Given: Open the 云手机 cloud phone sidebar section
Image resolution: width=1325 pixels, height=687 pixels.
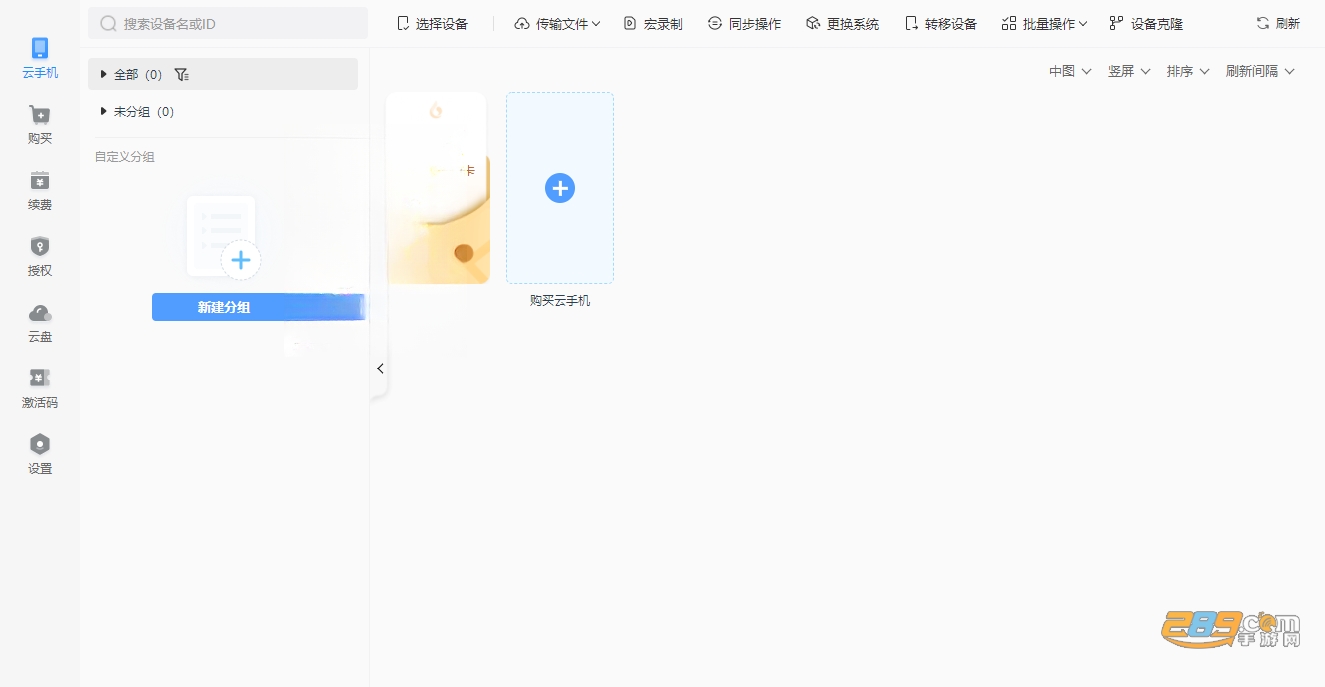Looking at the screenshot, I should (x=40, y=58).
